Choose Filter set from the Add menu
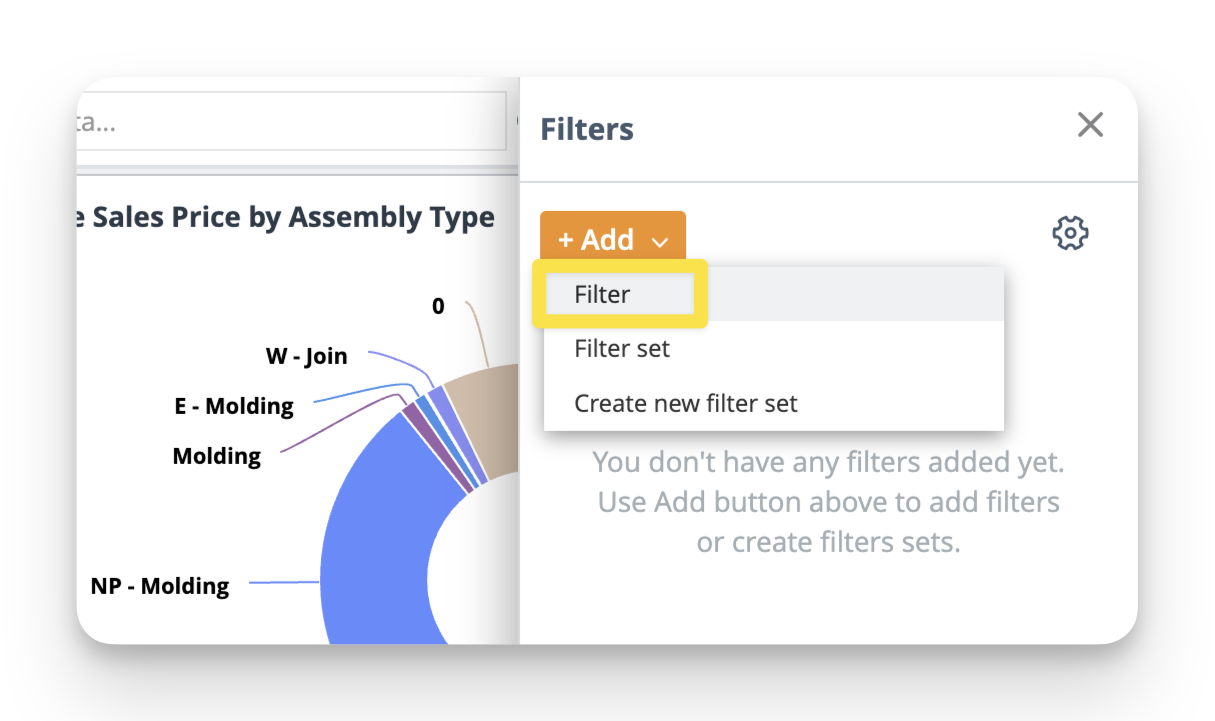Screen dimensions: 1215x721 [x=622, y=349]
